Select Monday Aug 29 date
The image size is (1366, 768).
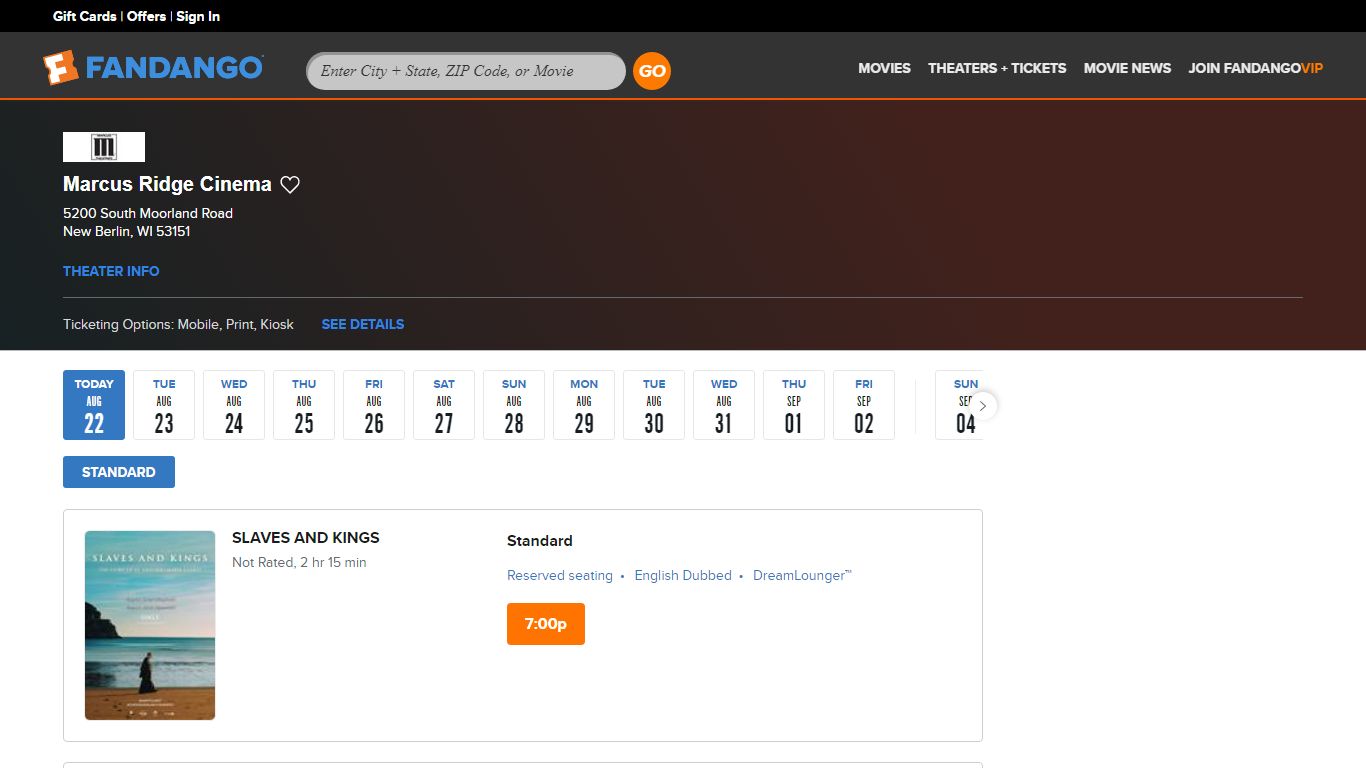point(584,405)
